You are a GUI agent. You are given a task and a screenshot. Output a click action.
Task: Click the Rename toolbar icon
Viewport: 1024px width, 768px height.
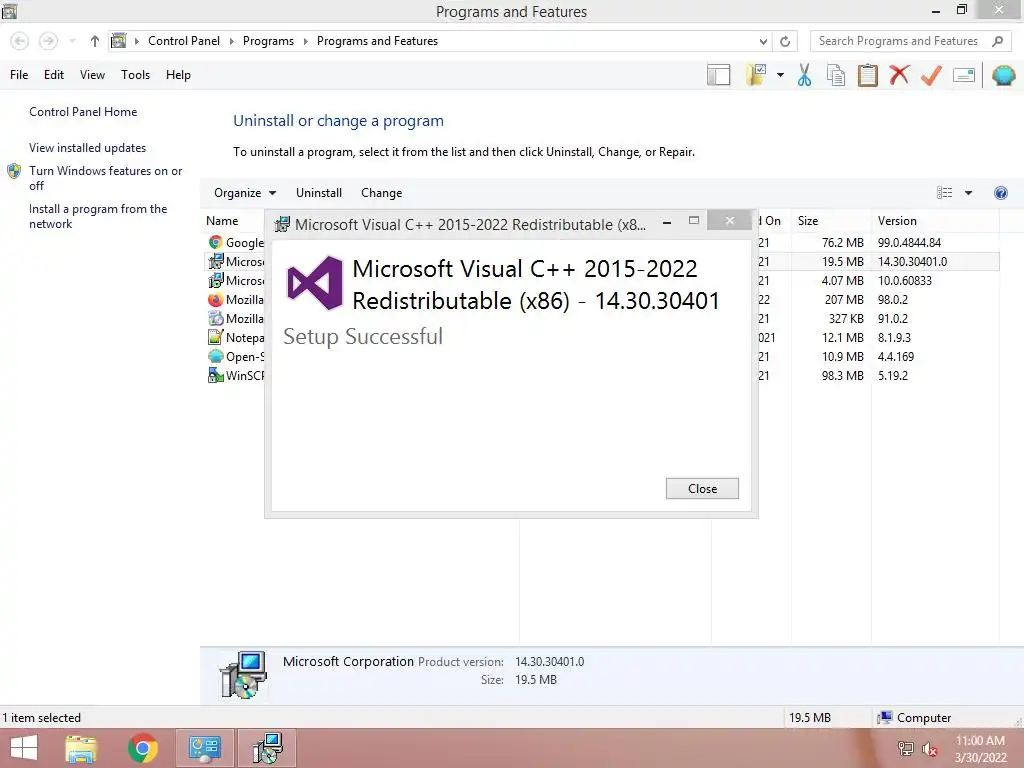pos(964,75)
